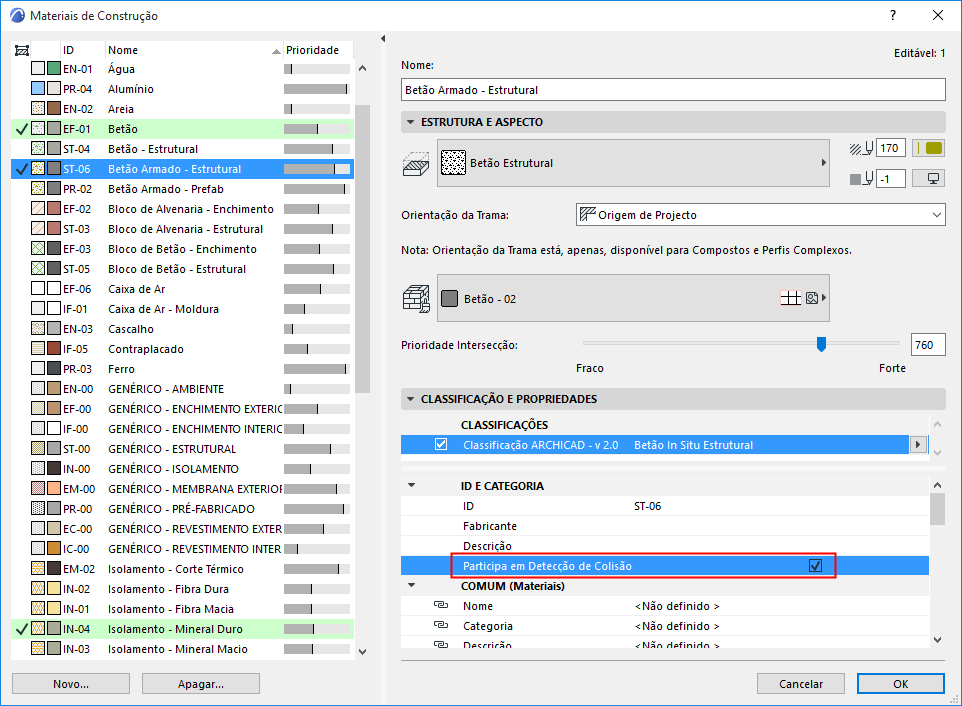
Task: Click the Descrição property row under ID
Action: pos(665,545)
